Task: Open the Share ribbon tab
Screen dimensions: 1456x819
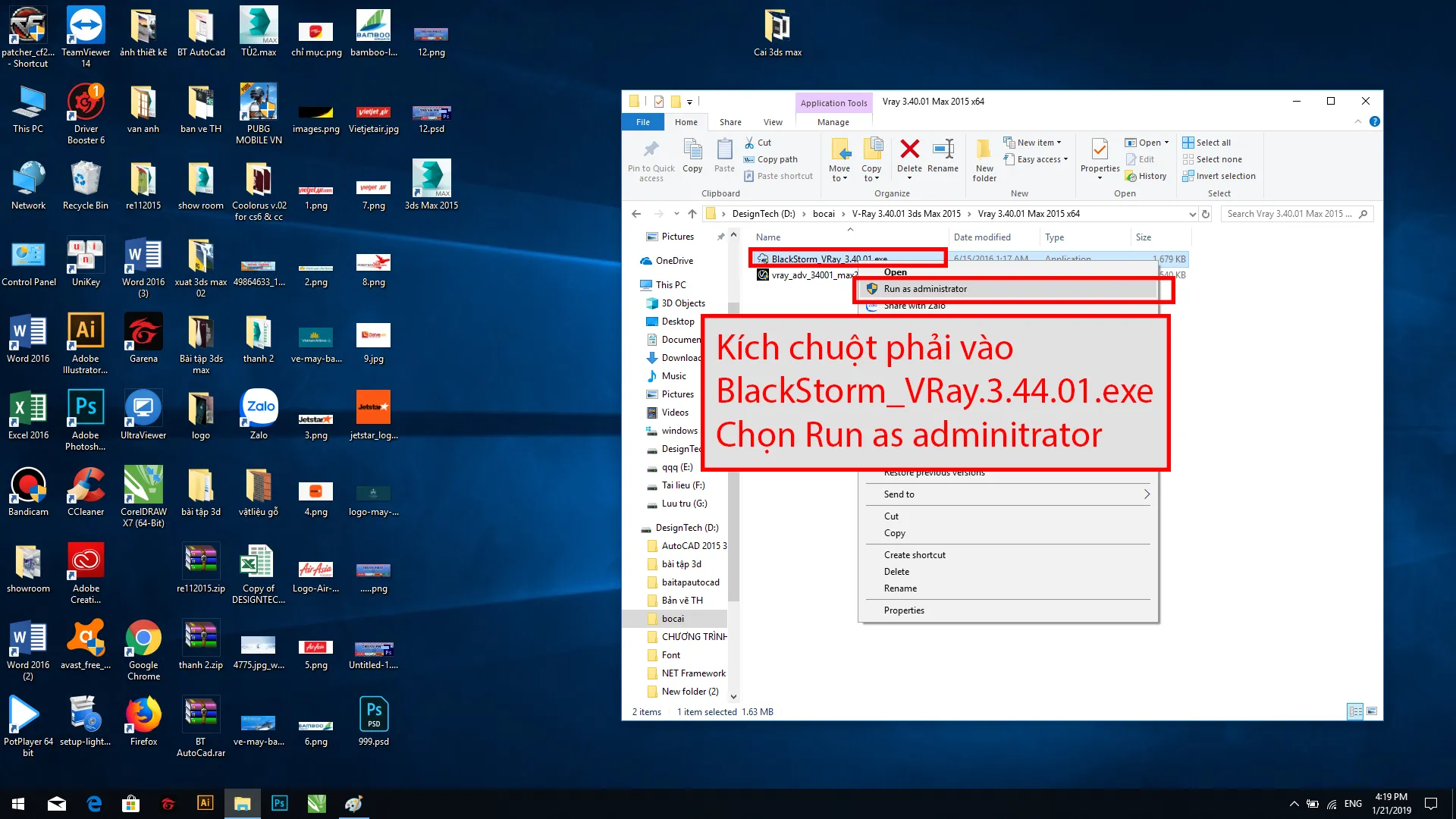Action: coord(730,122)
